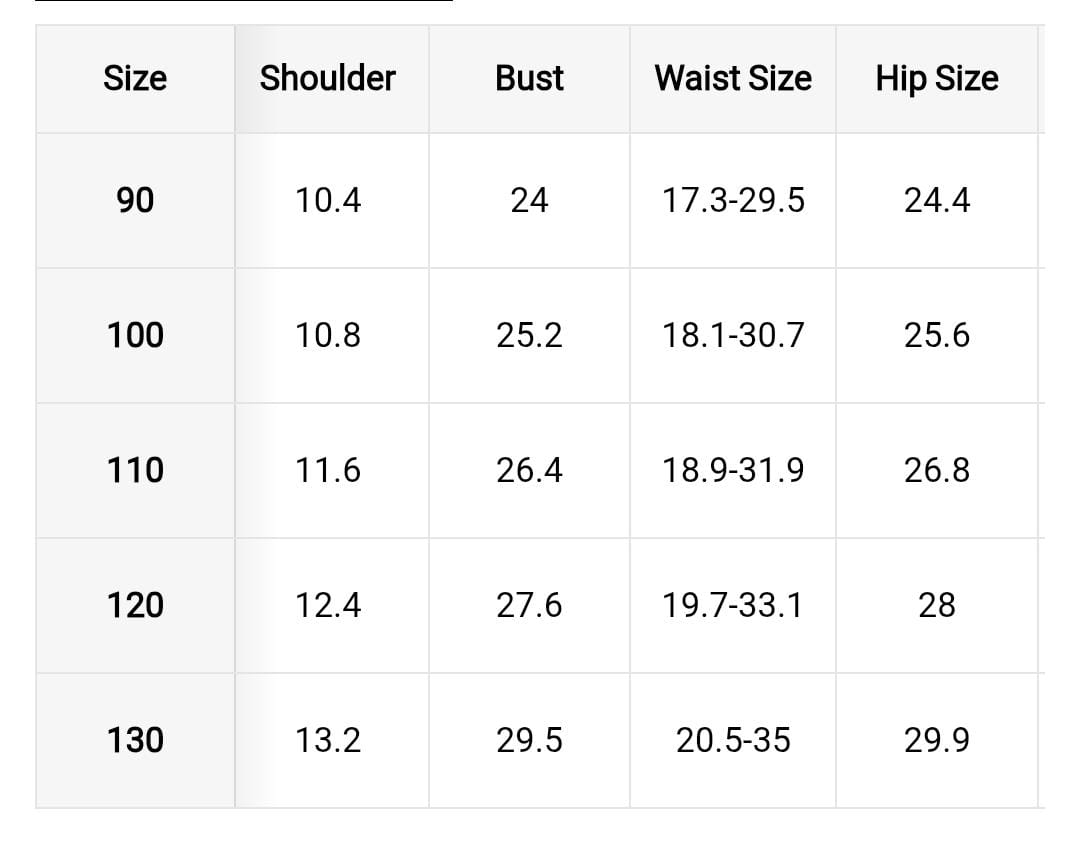Image resolution: width=1080 pixels, height=853 pixels.
Task: Select the shoulder value 13.2
Action: (x=328, y=740)
